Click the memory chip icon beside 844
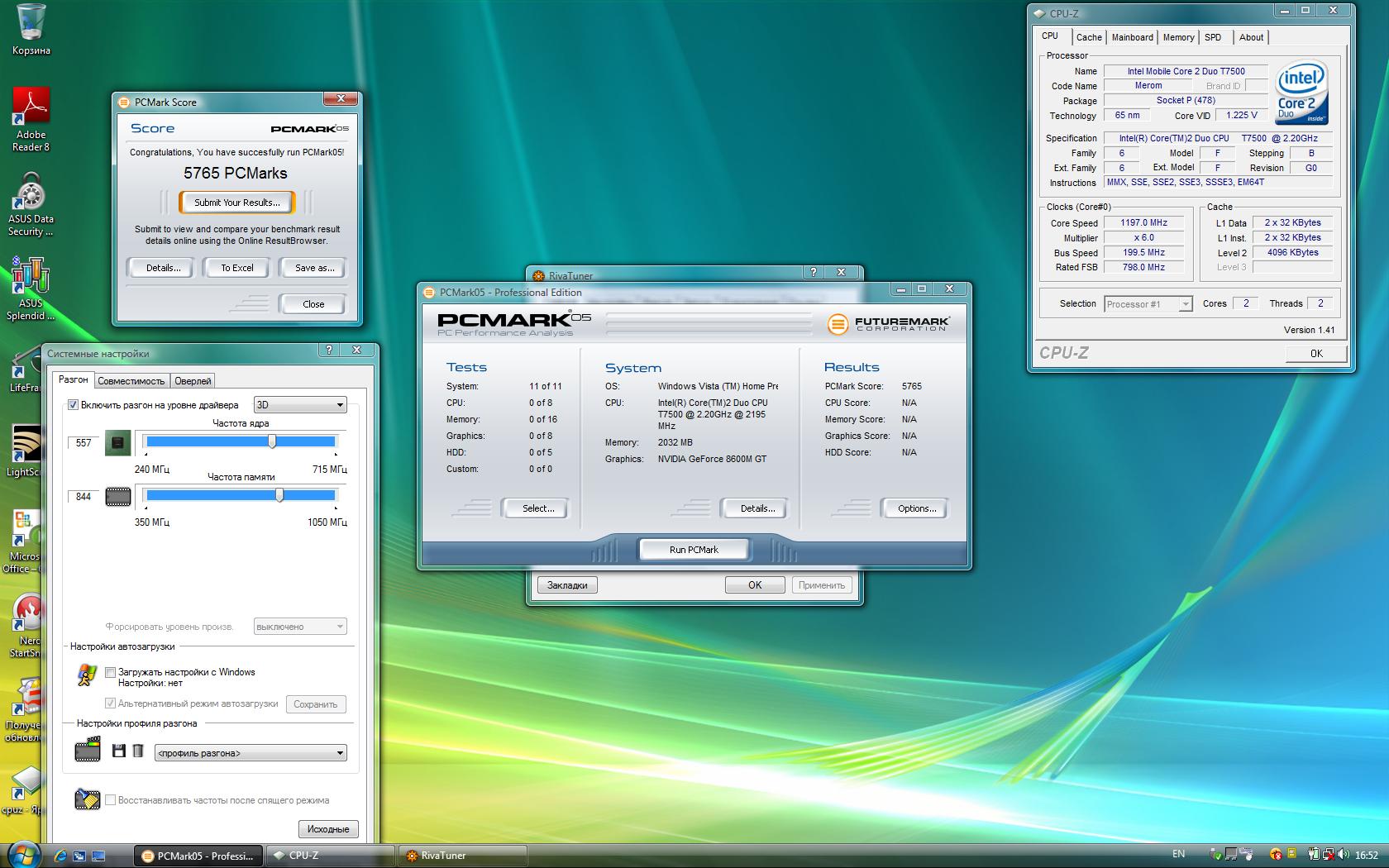The height and width of the screenshot is (868, 1389). pyautogui.click(x=118, y=497)
